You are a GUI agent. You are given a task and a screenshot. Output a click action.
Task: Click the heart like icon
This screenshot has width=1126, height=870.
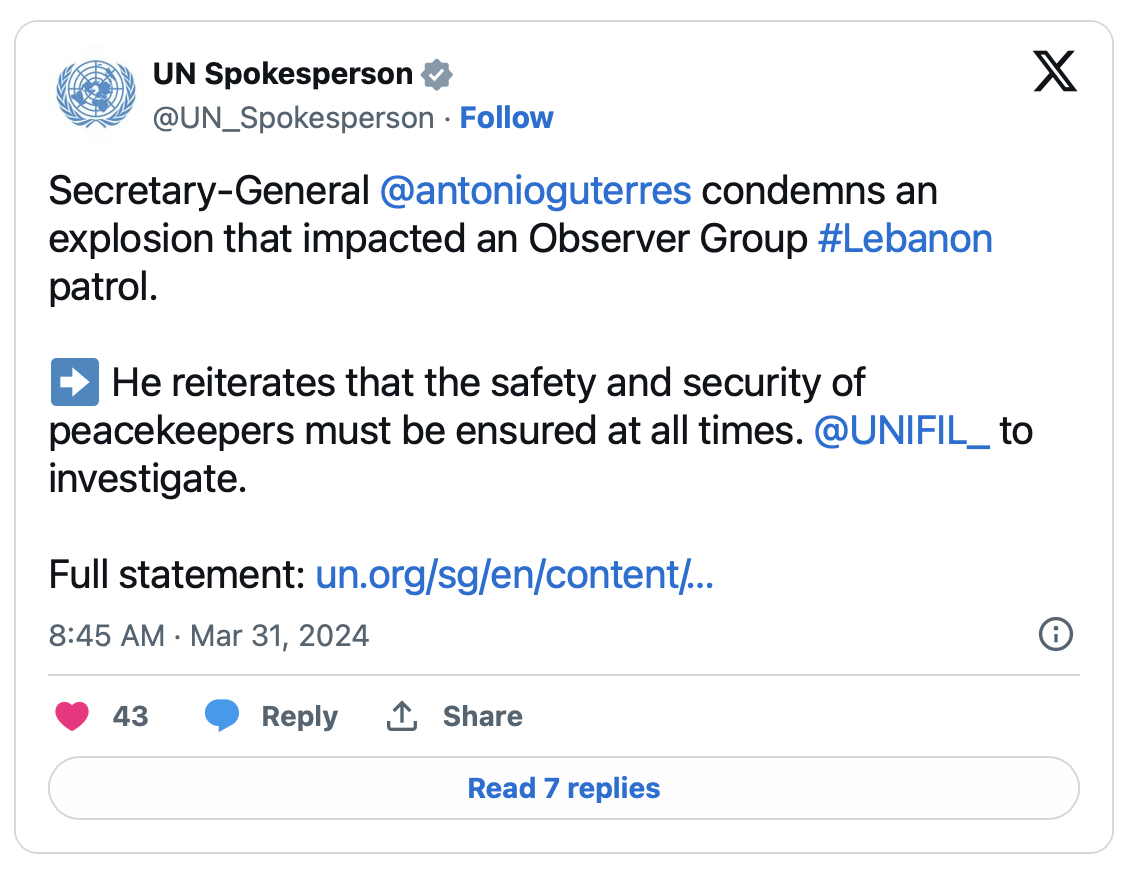72,716
